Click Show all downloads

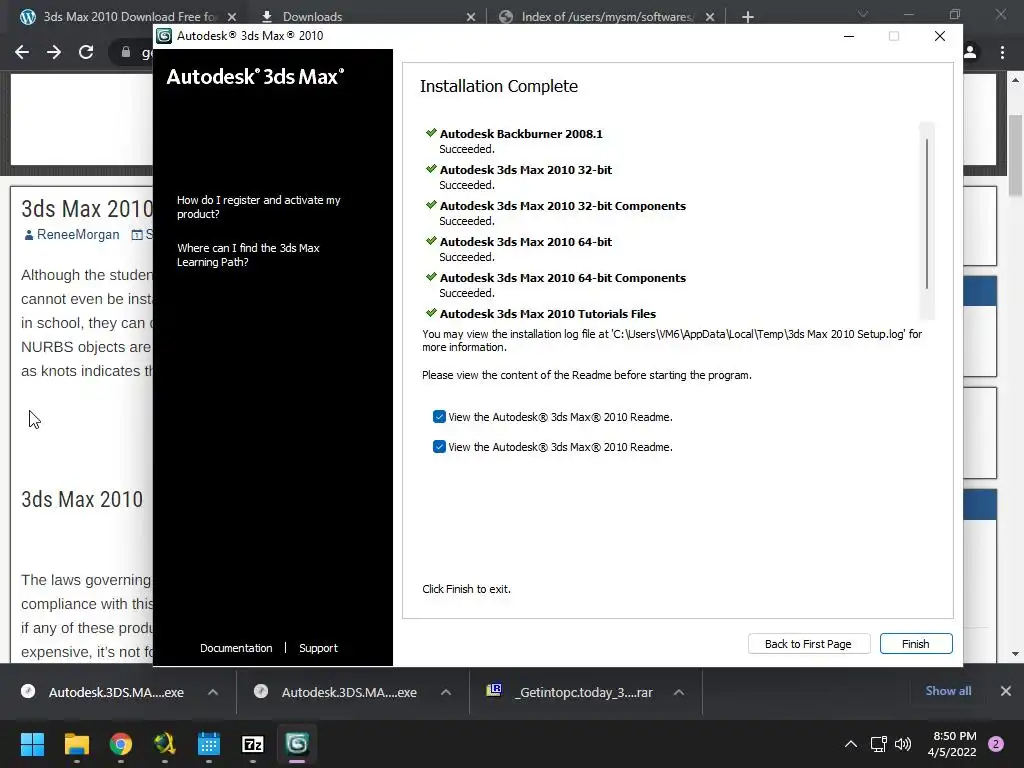(x=948, y=691)
